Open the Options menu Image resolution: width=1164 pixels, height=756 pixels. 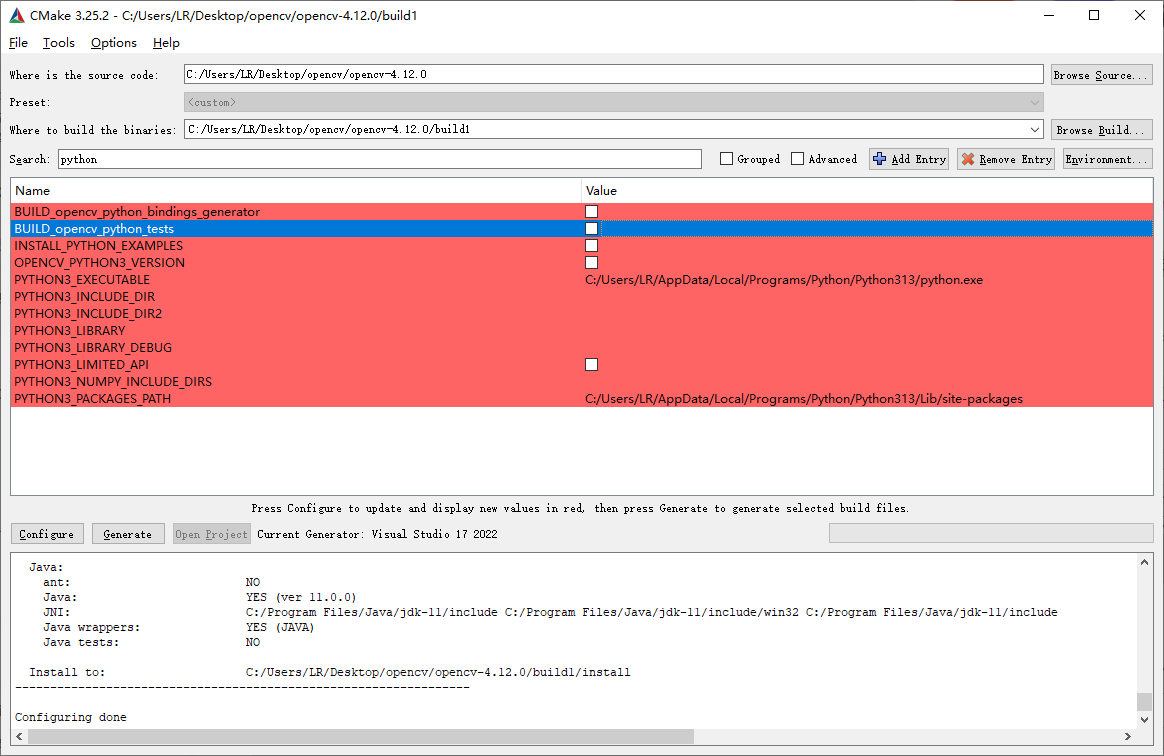[114, 43]
